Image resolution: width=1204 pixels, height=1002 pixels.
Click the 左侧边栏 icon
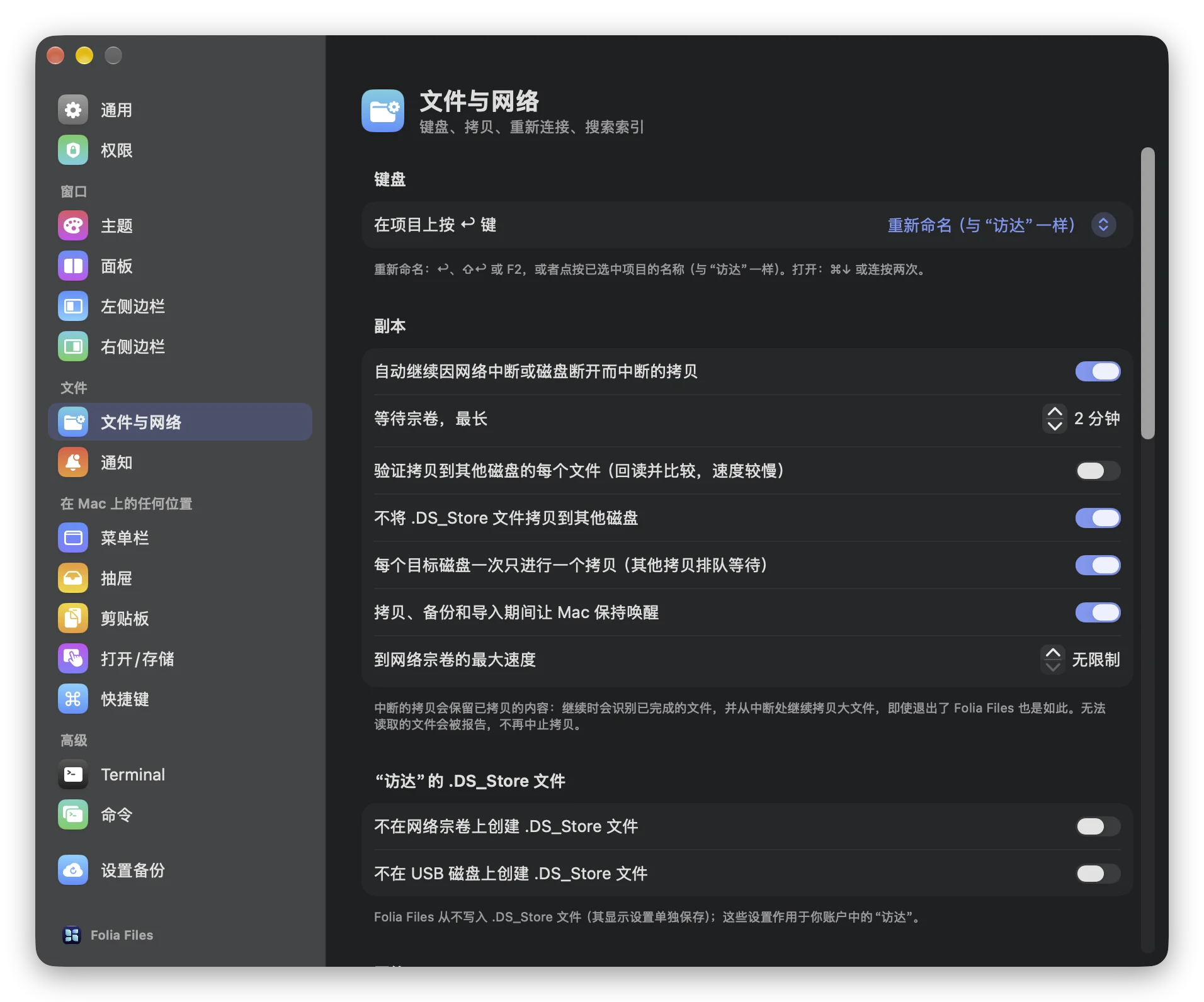coord(73,307)
